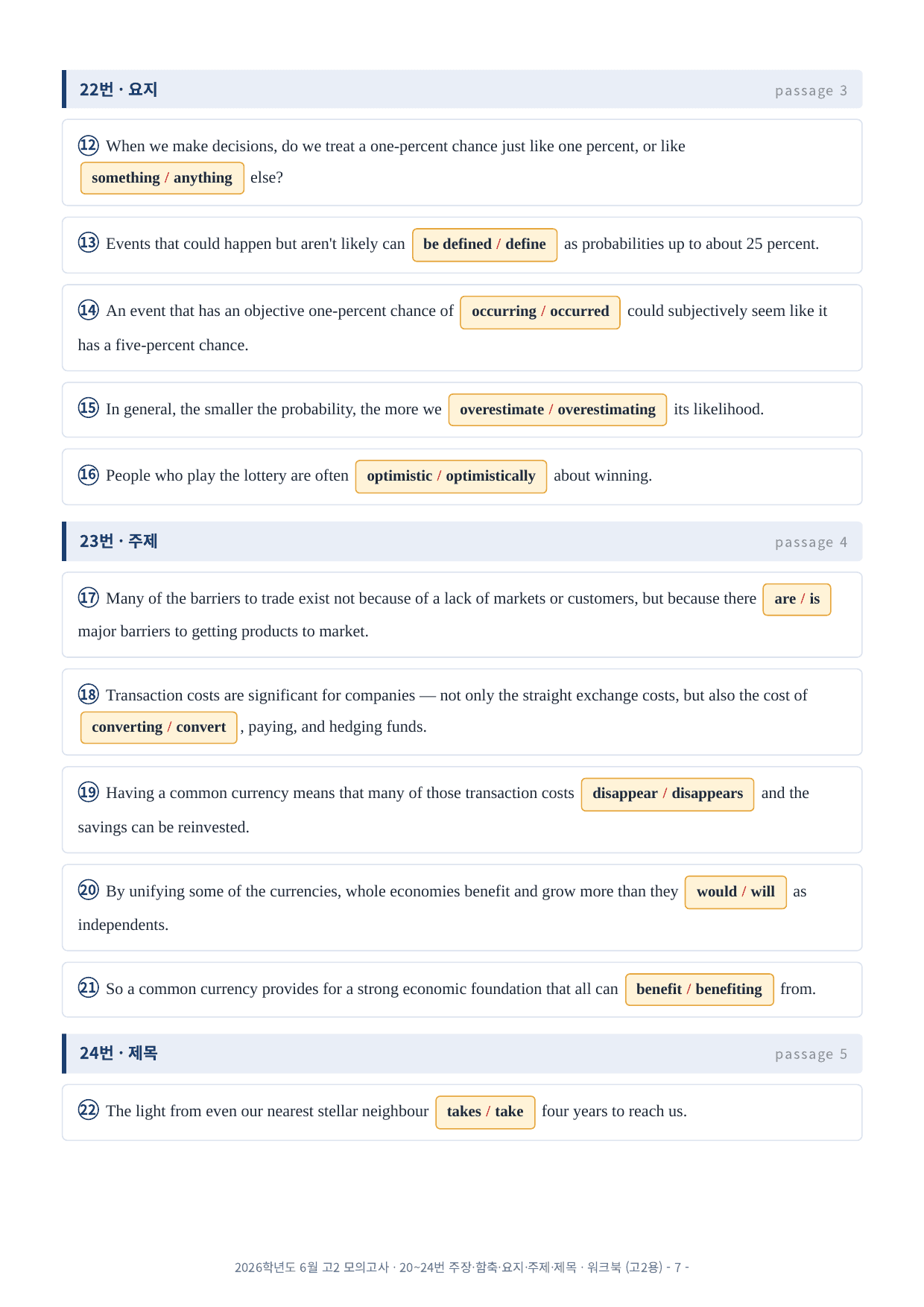Image resolution: width=924 pixels, height=1307 pixels.
Task: Click the circled number 14 marker
Action: tap(88, 310)
